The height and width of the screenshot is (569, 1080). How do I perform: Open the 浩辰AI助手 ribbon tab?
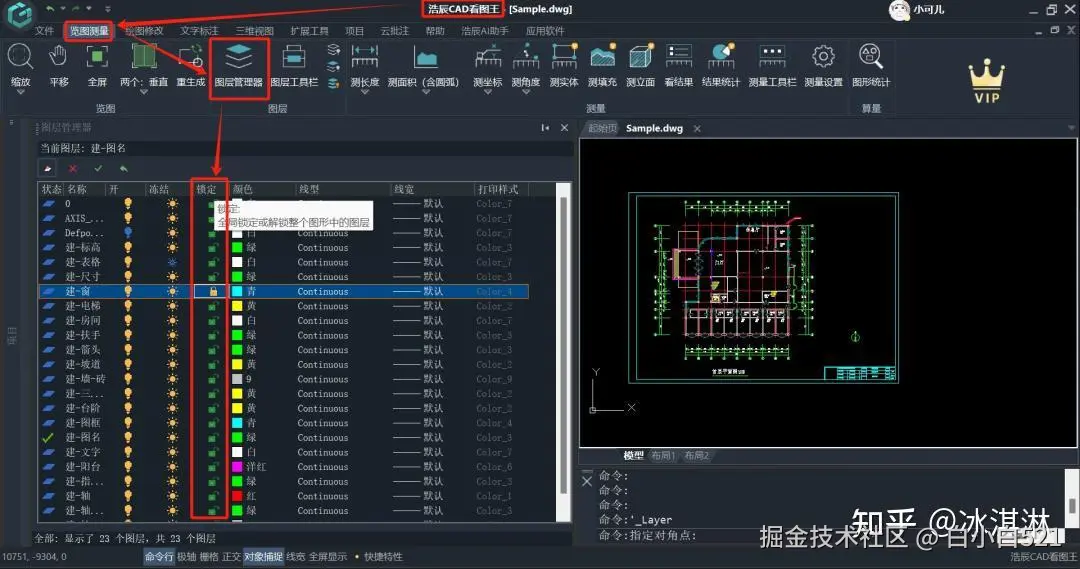(x=485, y=31)
